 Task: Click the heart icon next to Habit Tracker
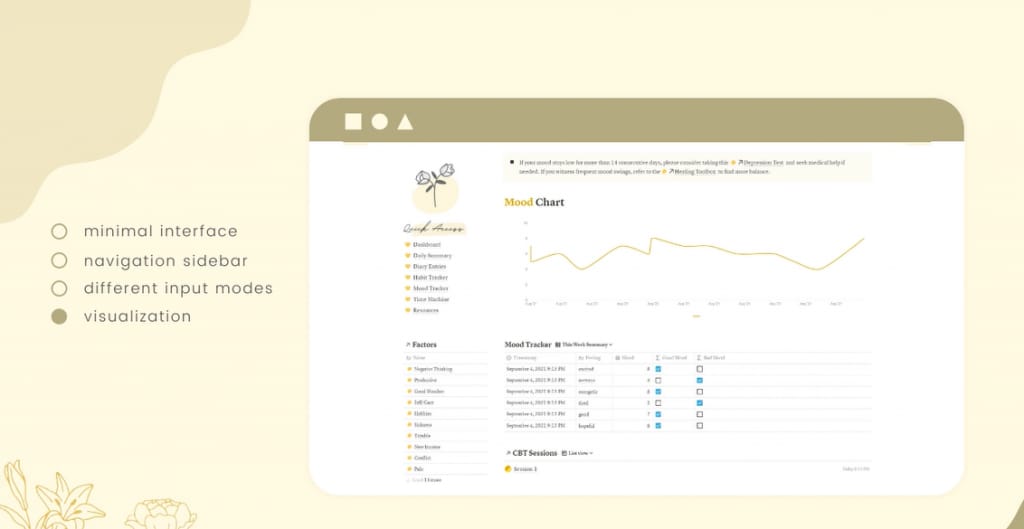408,278
